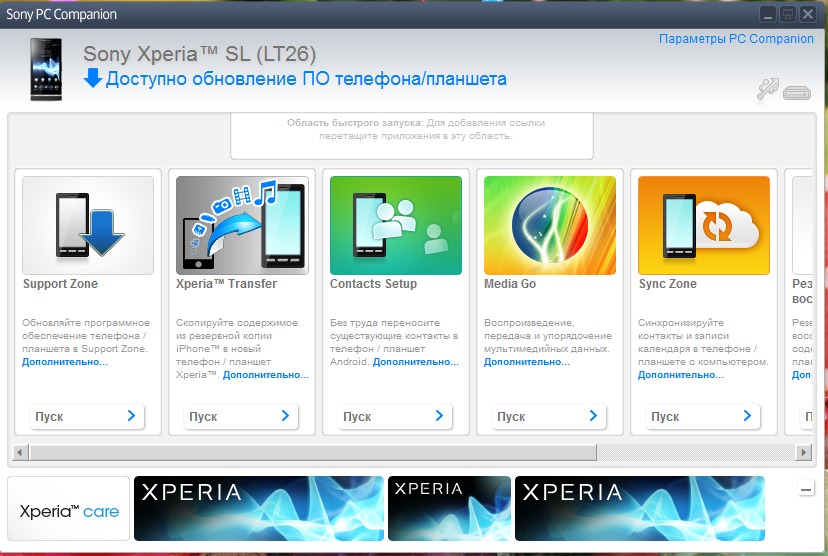Screen dimensions: 828x556
Task: Click the left scrollbar arrow
Action: (20, 452)
